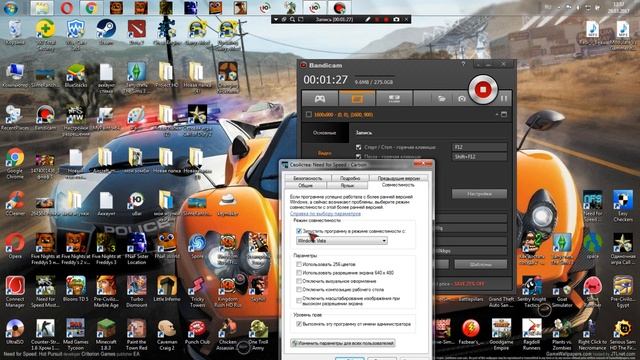Open FNaF Sister Location desktop shortcut
The height and width of the screenshot is (360, 640).
point(137,249)
